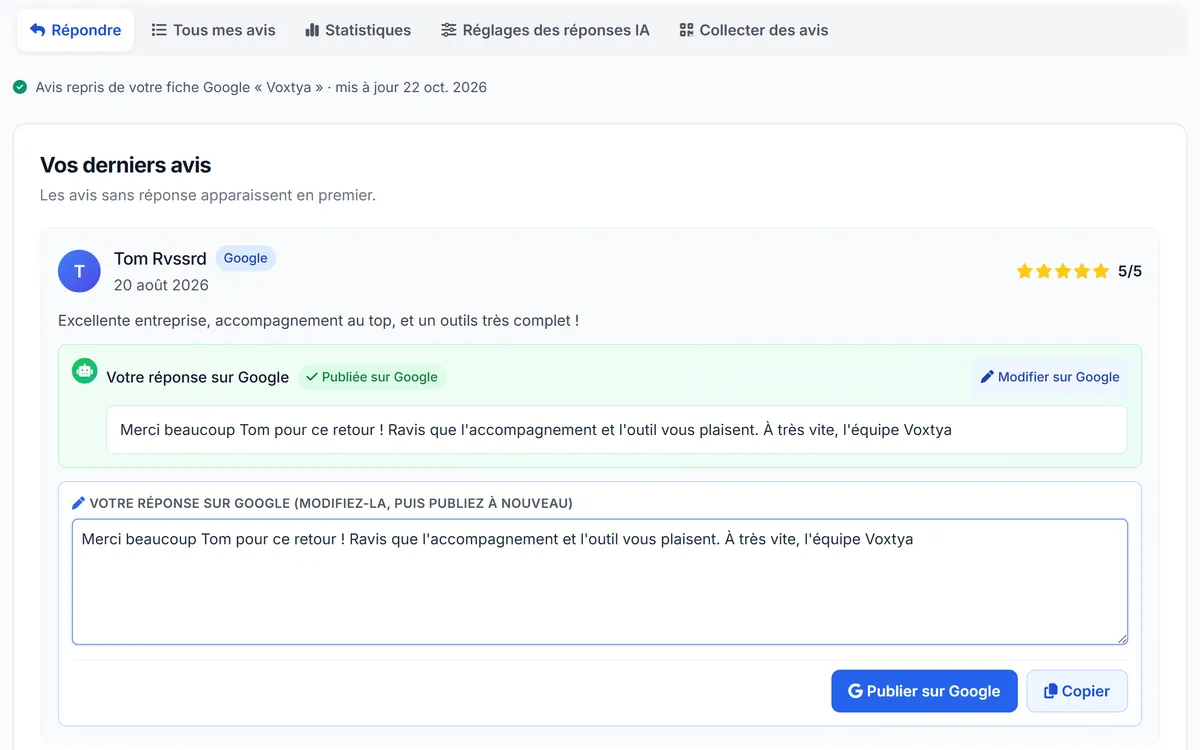The height and width of the screenshot is (750, 1200).
Task: Click the Publiée sur Google badge
Action: 371,377
